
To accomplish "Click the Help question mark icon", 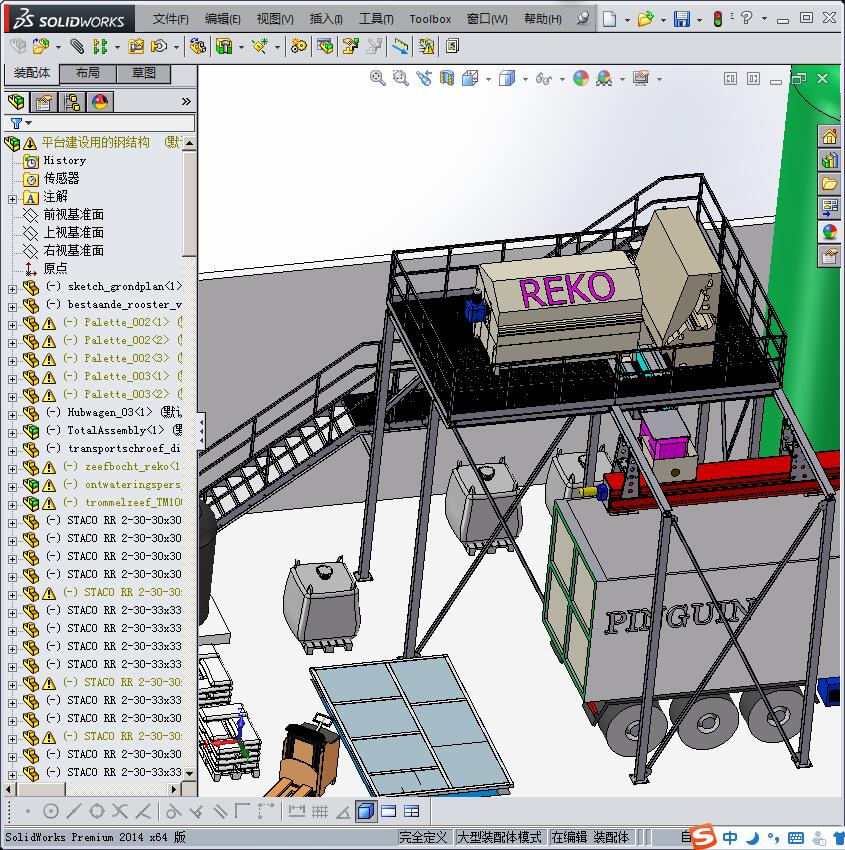I will pyautogui.click(x=747, y=18).
